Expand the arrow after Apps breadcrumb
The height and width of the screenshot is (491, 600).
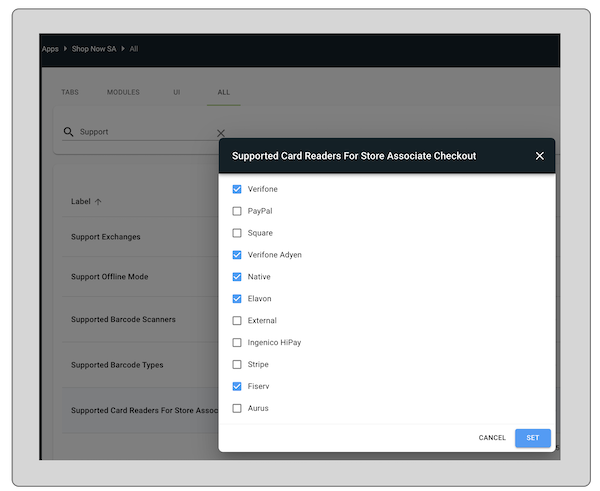click(x=65, y=49)
